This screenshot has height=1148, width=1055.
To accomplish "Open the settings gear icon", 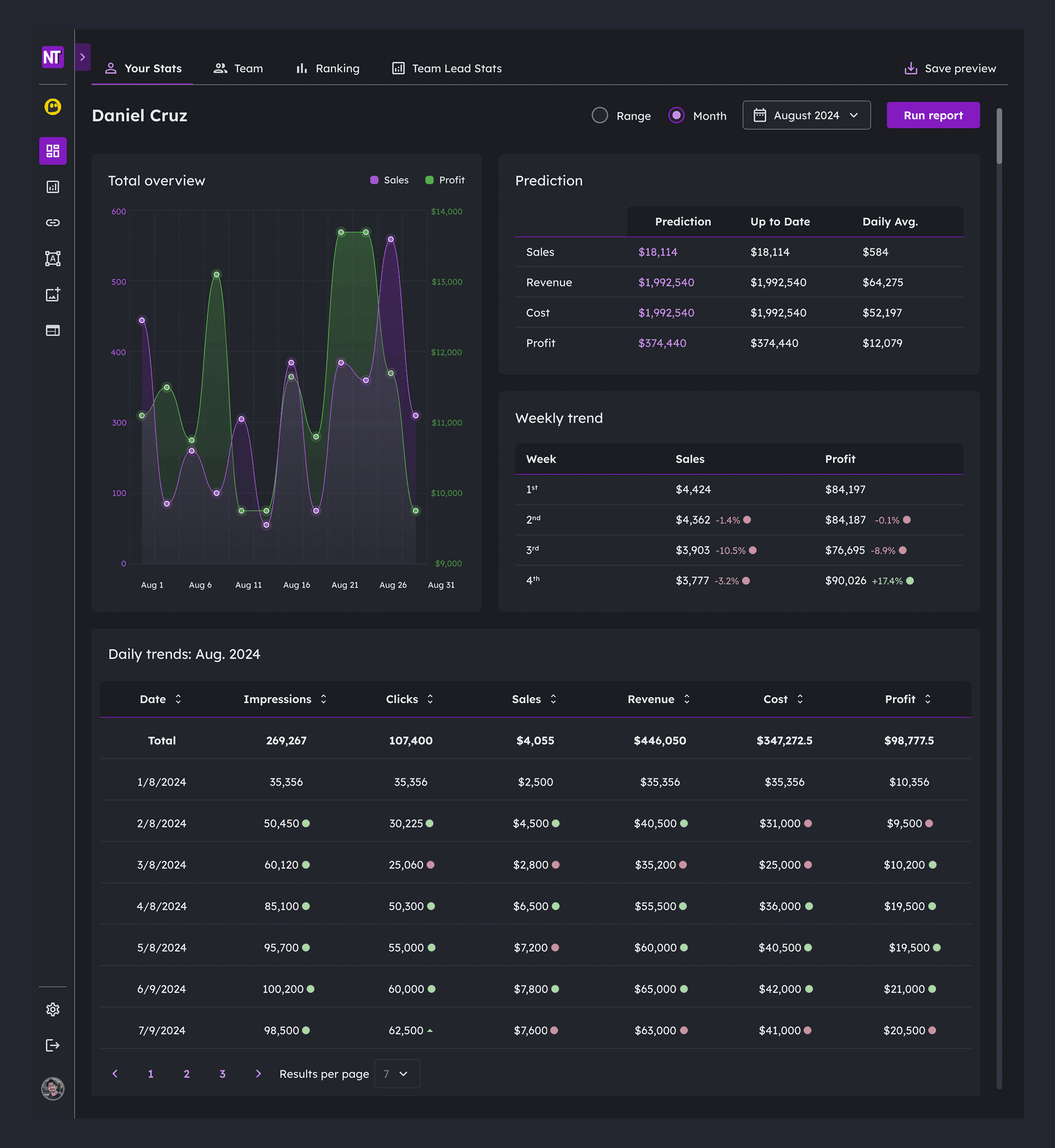I will [x=53, y=1009].
